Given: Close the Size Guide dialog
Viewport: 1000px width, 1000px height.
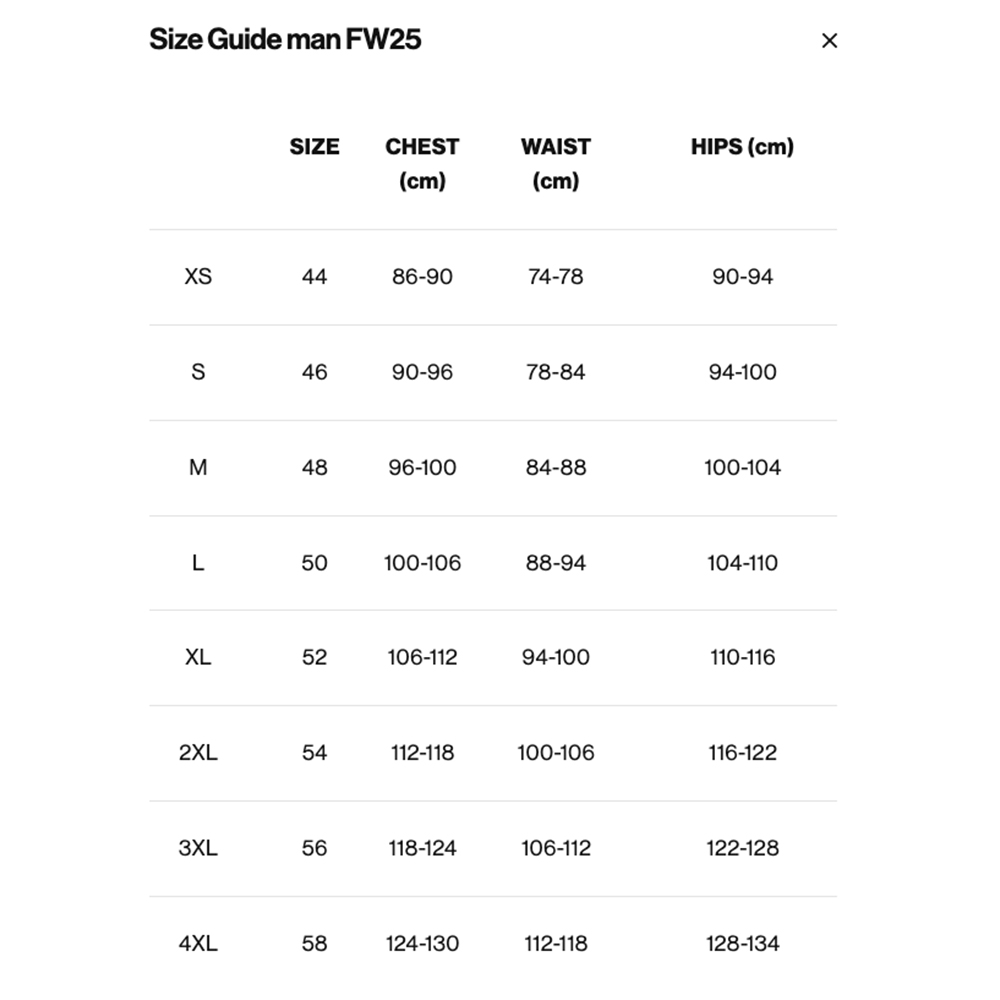Looking at the screenshot, I should pos(829,41).
